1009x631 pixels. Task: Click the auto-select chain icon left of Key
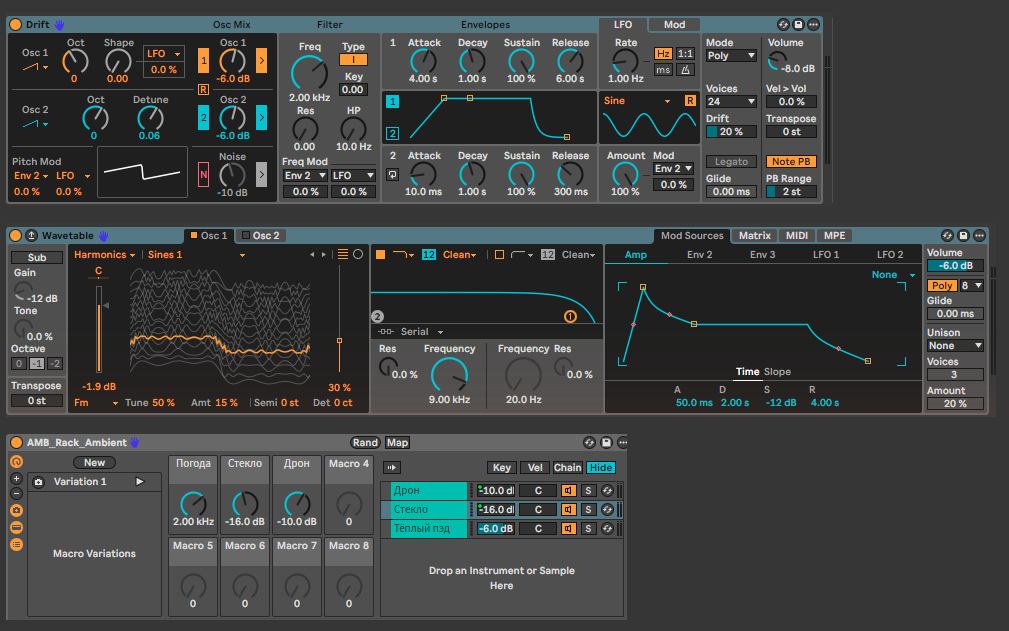coord(391,468)
